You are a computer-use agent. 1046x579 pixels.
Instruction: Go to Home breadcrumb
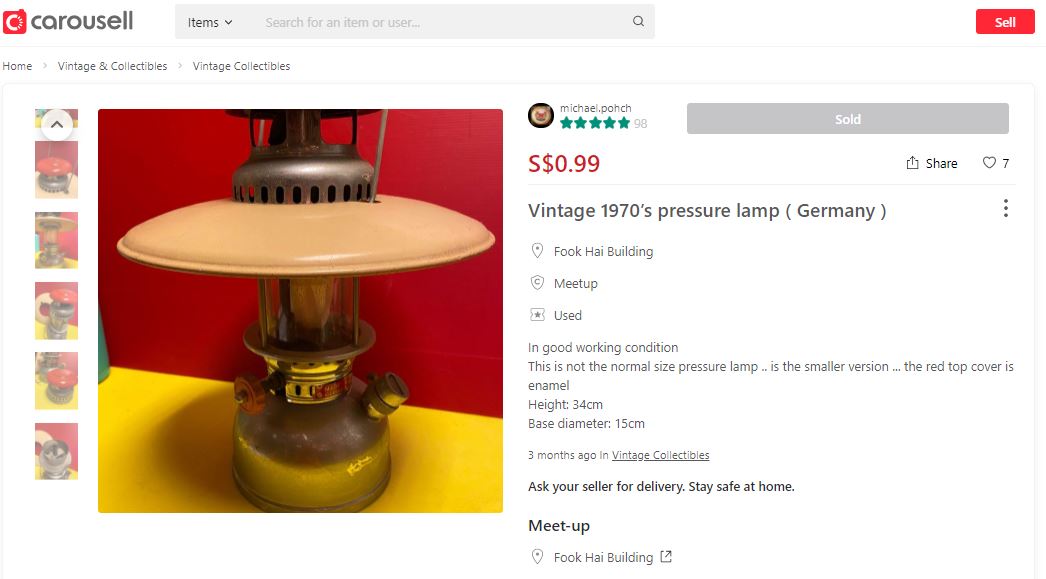tap(17, 66)
